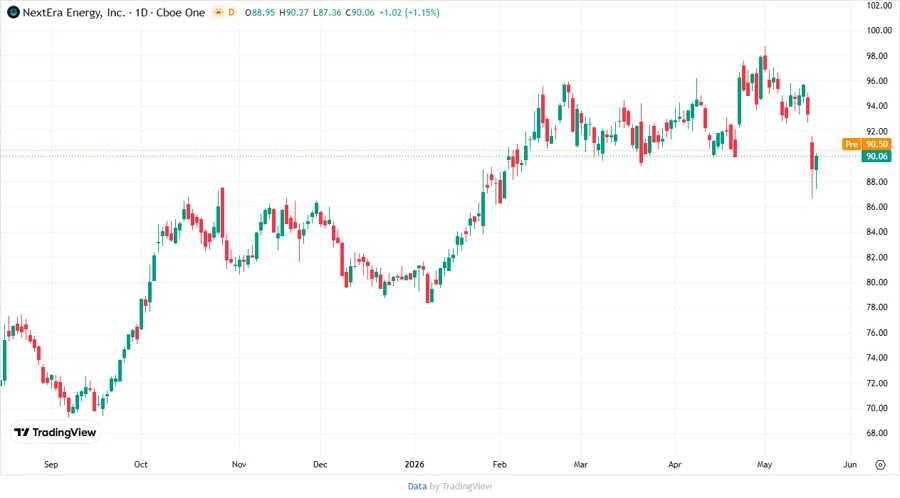
Task: Click the 76.00 price axis label
Action: pyautogui.click(x=876, y=333)
